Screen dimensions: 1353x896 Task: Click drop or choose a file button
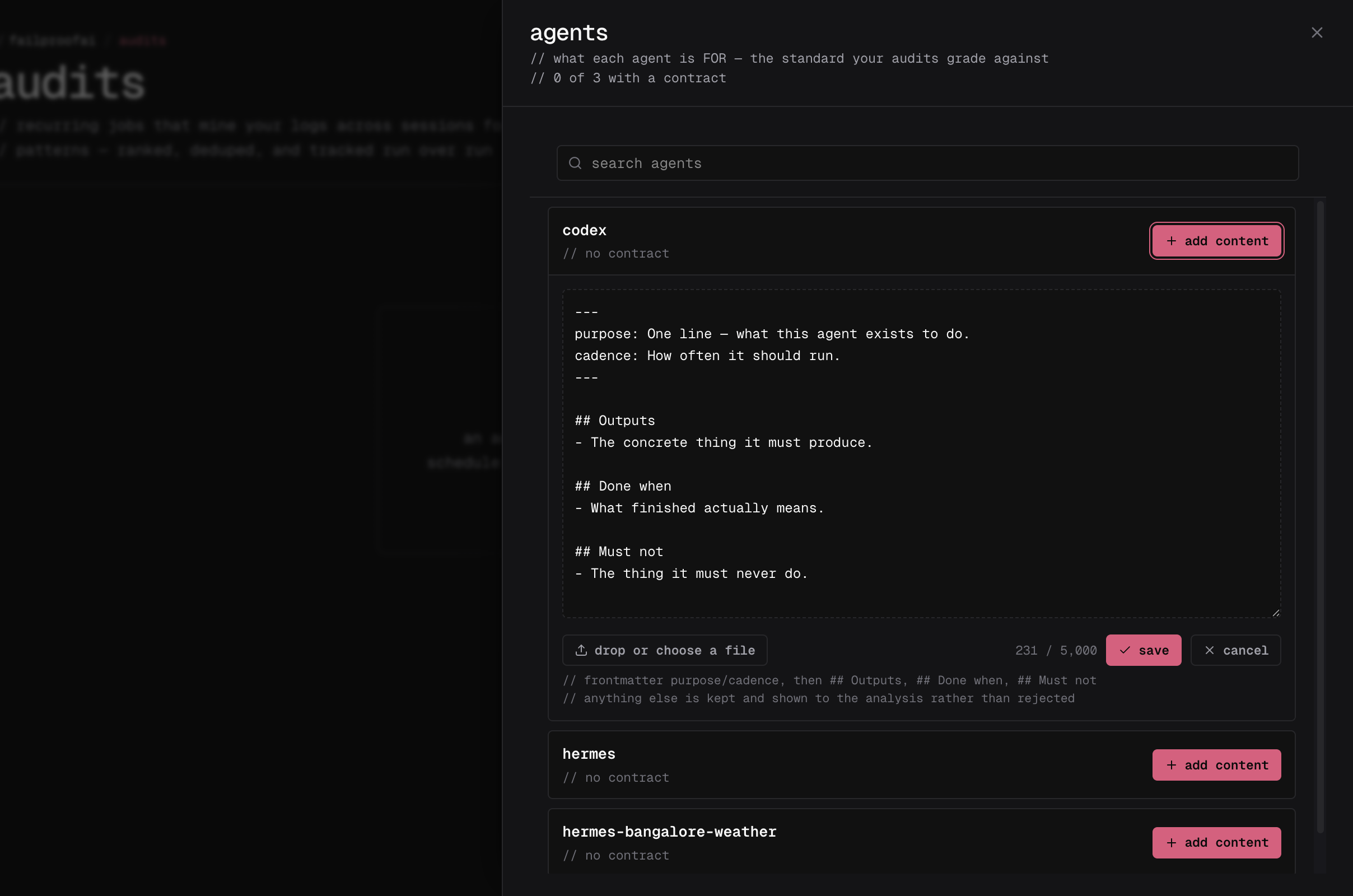pos(665,650)
